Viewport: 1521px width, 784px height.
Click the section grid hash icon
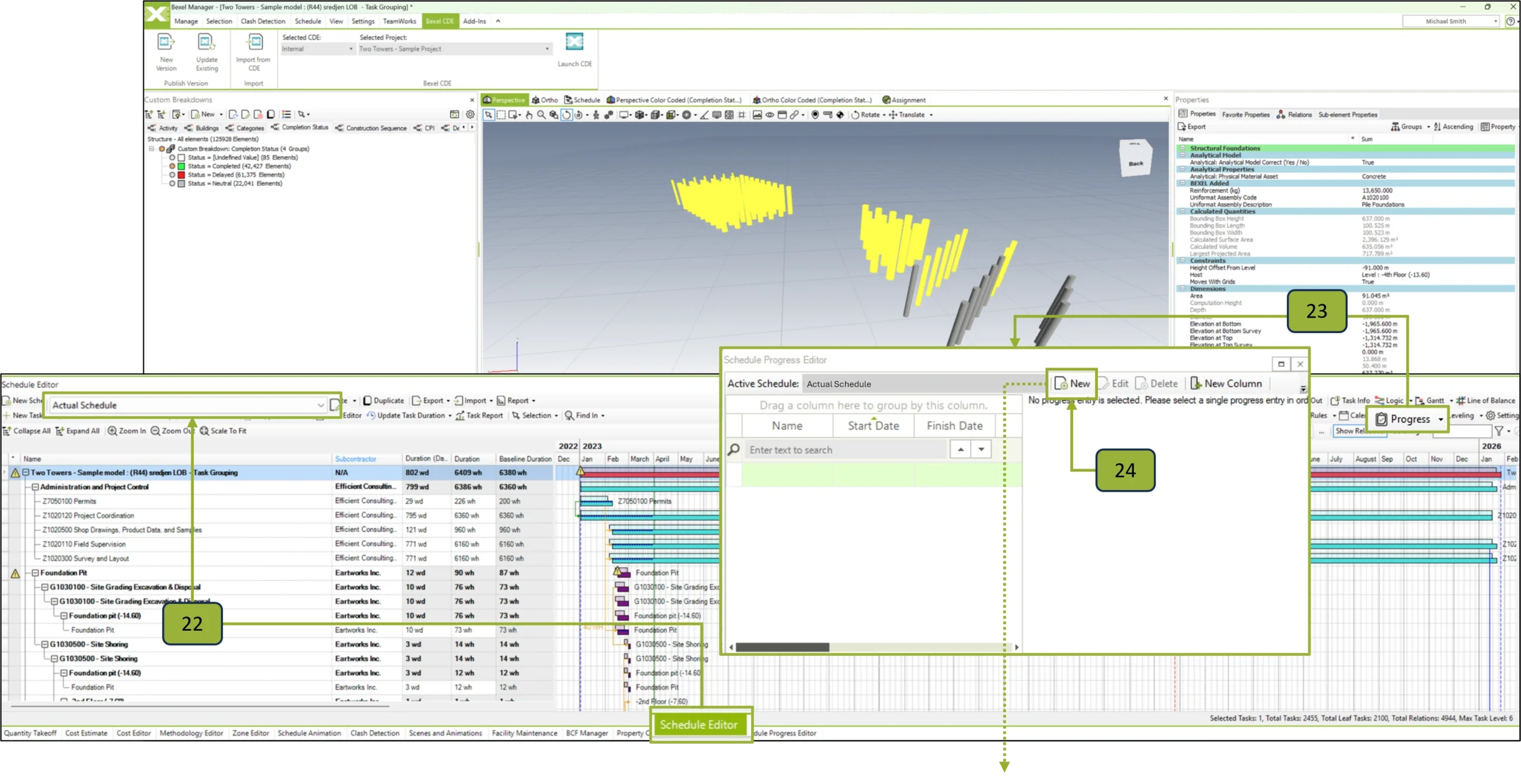(x=741, y=115)
